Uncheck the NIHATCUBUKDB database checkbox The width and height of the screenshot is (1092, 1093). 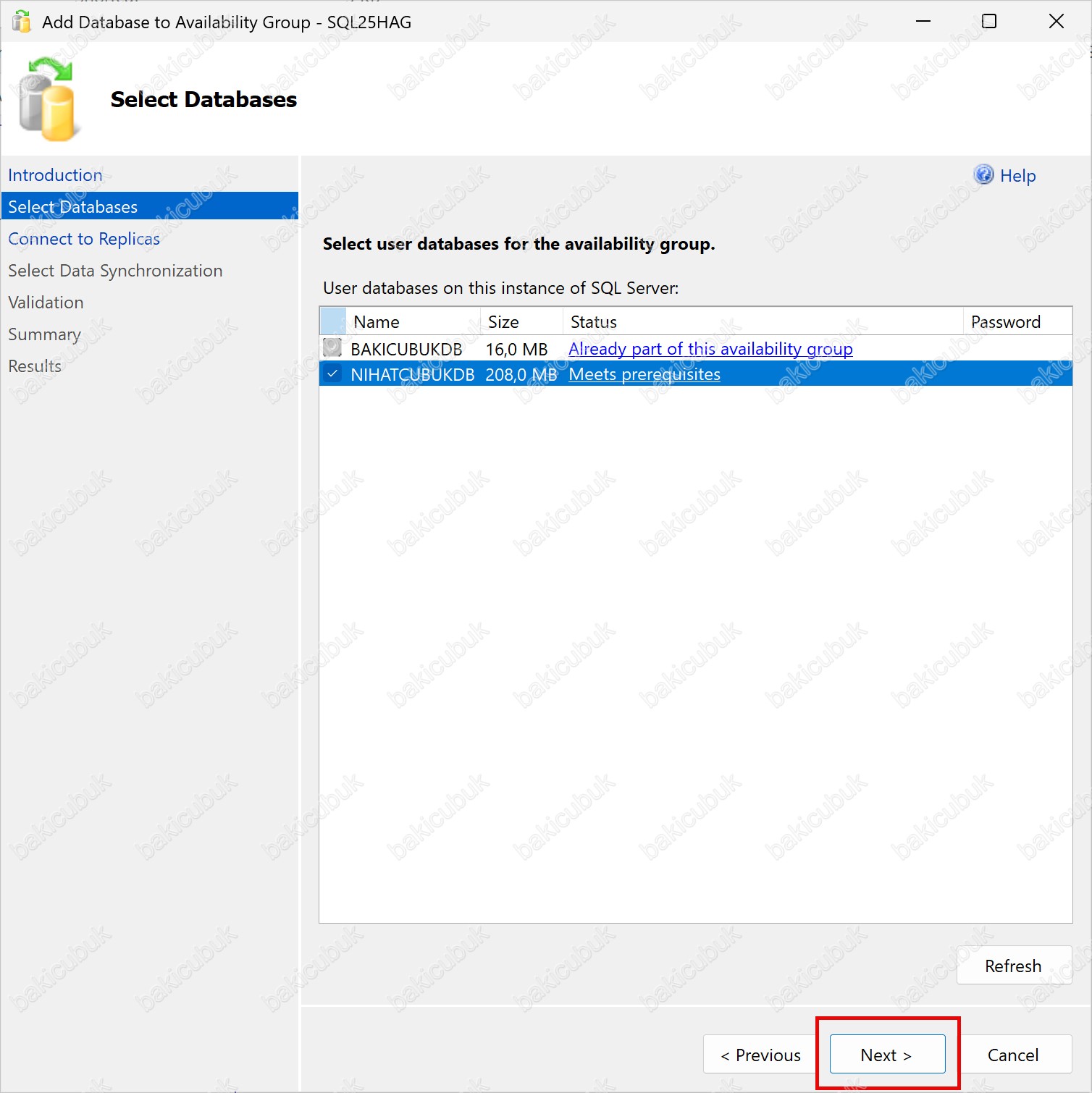pyautogui.click(x=332, y=374)
